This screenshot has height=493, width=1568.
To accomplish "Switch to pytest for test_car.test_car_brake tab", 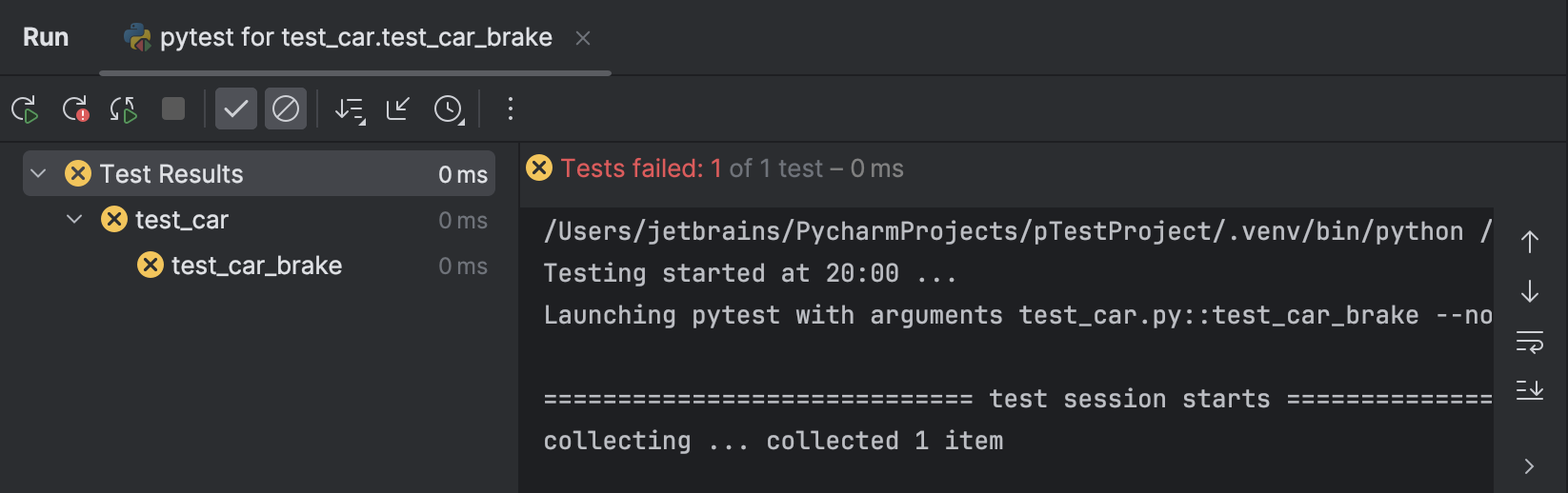I will tap(355, 37).
